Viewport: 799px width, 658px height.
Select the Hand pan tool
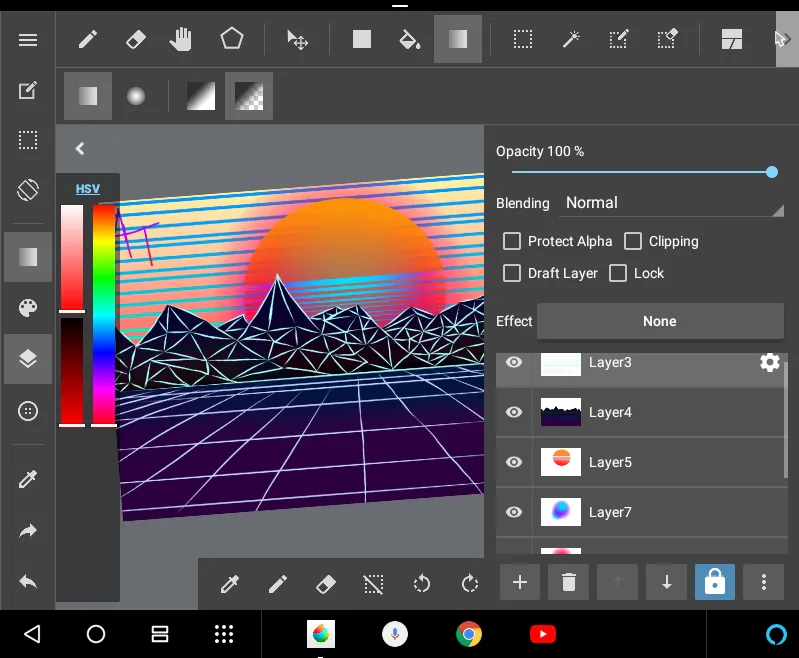point(180,39)
